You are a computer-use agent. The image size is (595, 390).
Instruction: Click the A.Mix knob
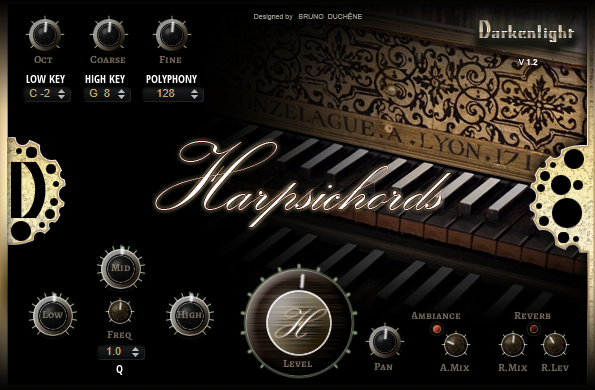coord(455,345)
